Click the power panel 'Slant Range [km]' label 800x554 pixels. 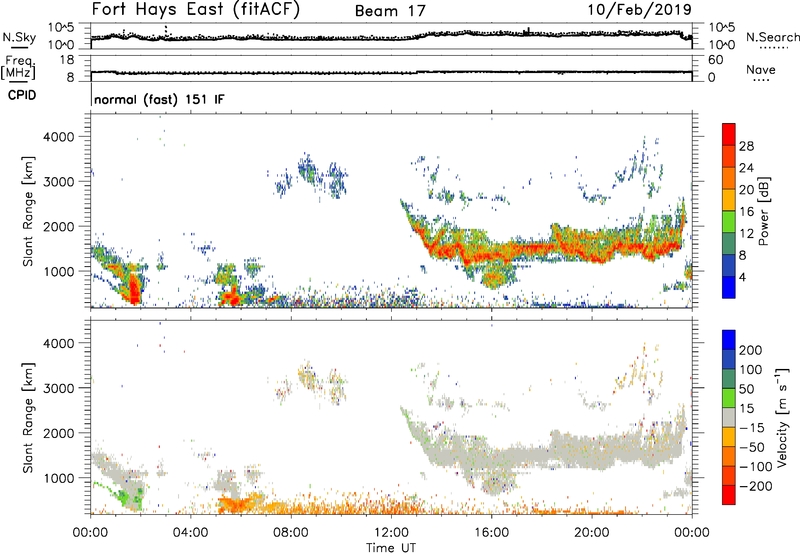click(28, 211)
